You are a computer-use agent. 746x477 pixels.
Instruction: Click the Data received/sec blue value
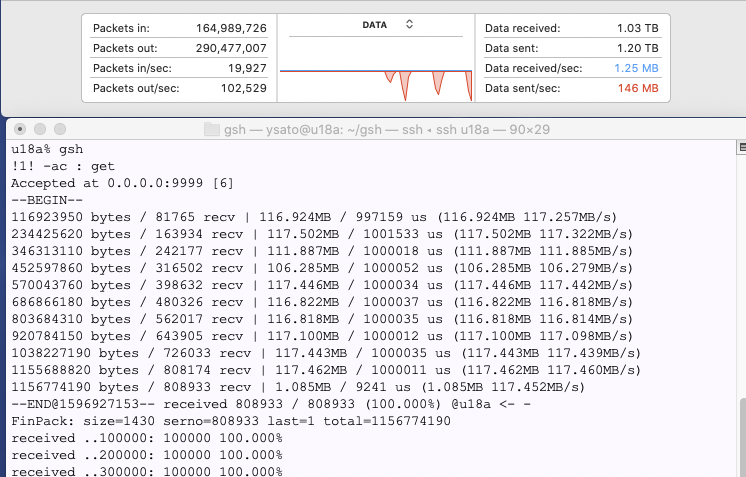pos(636,68)
